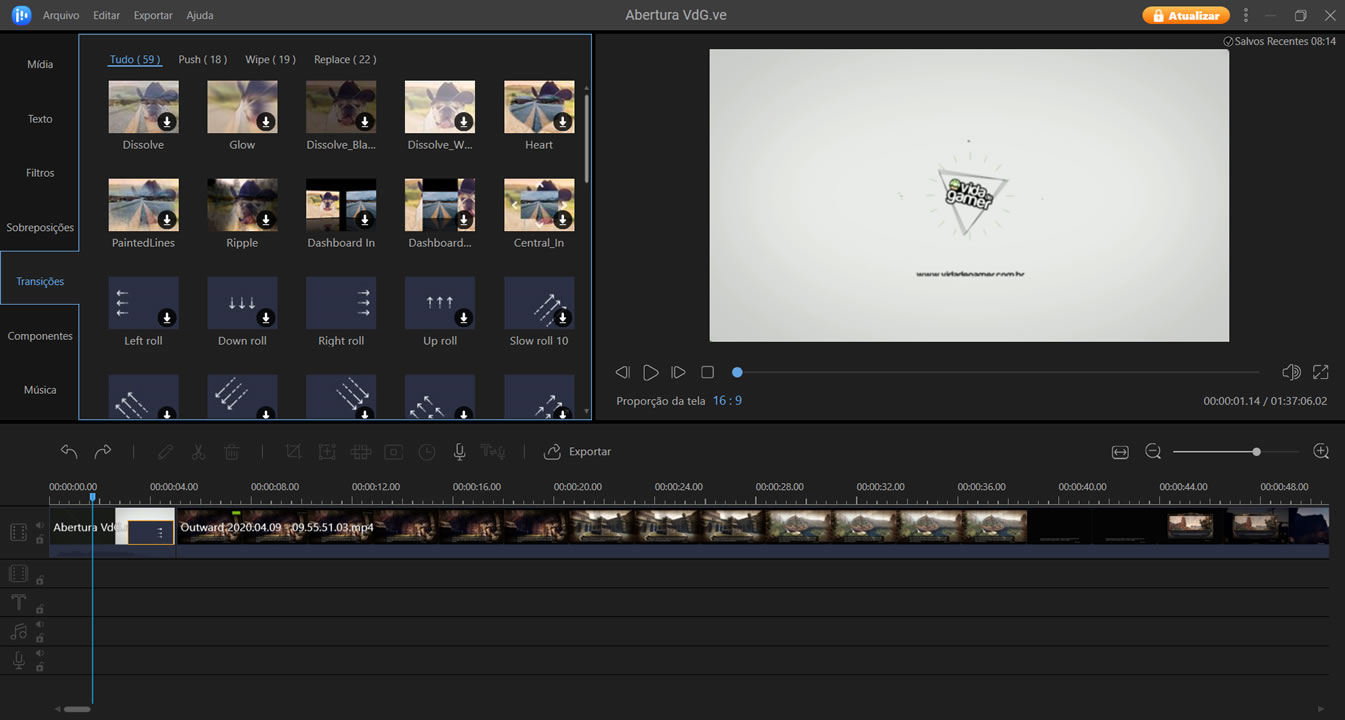
Task: Download the Heart transition
Action: tap(563, 121)
